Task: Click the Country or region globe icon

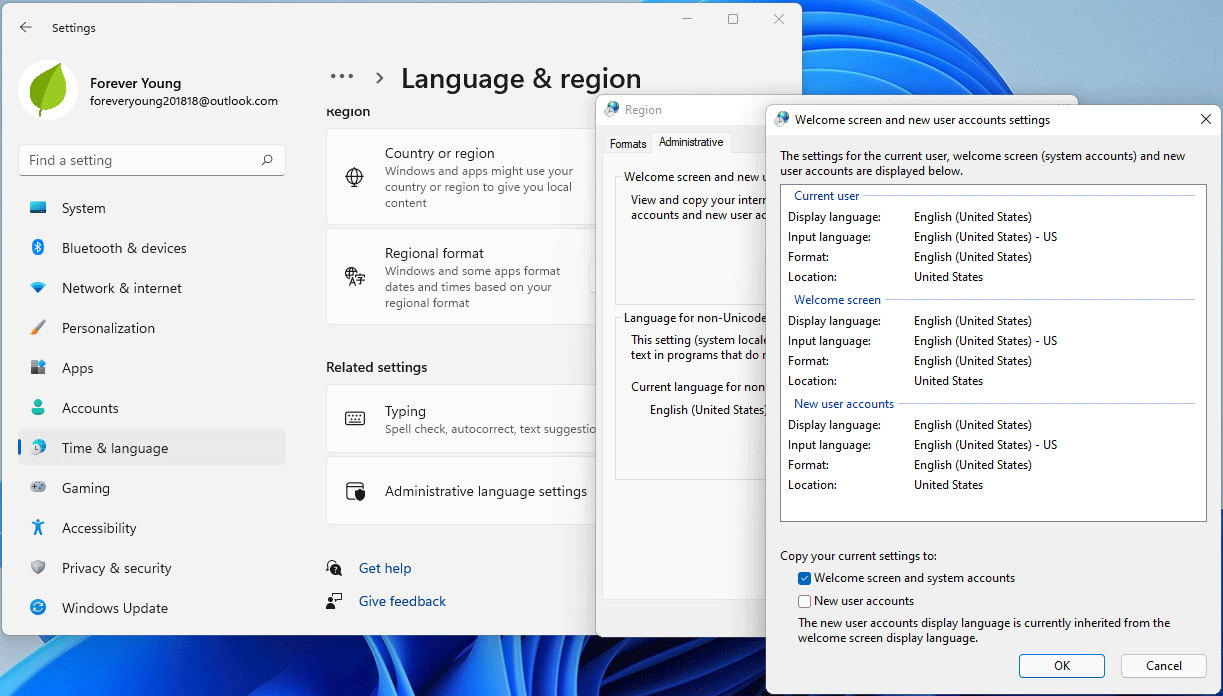Action: [355, 177]
